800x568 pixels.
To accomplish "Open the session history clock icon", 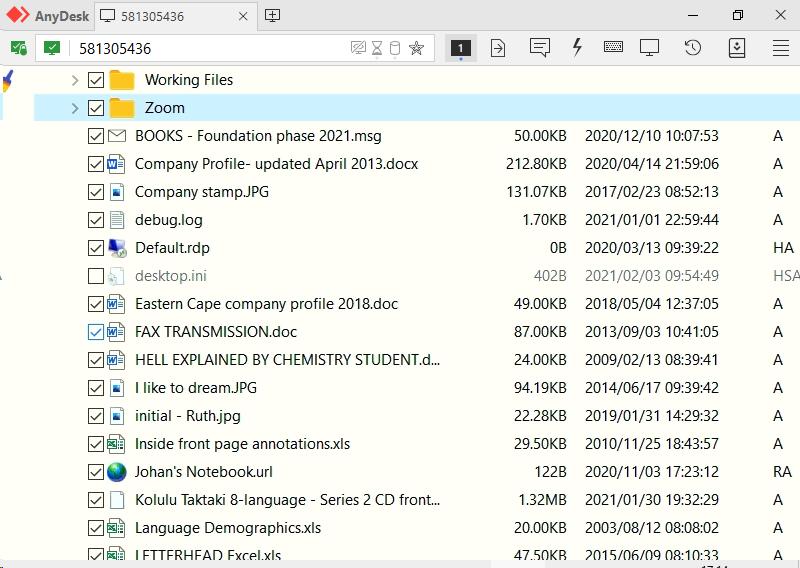I will 692,47.
